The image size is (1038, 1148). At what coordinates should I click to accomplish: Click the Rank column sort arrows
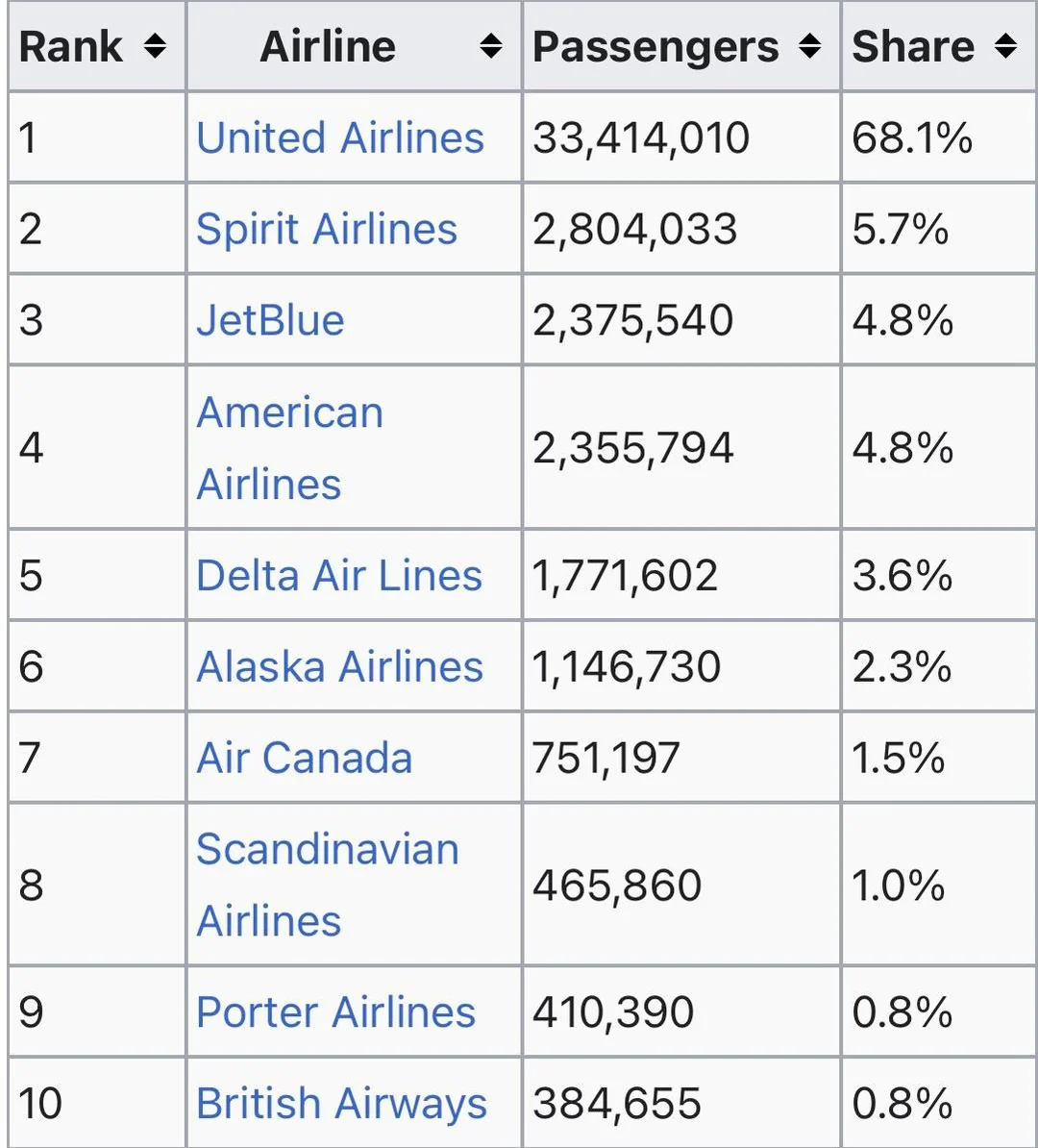tap(155, 46)
